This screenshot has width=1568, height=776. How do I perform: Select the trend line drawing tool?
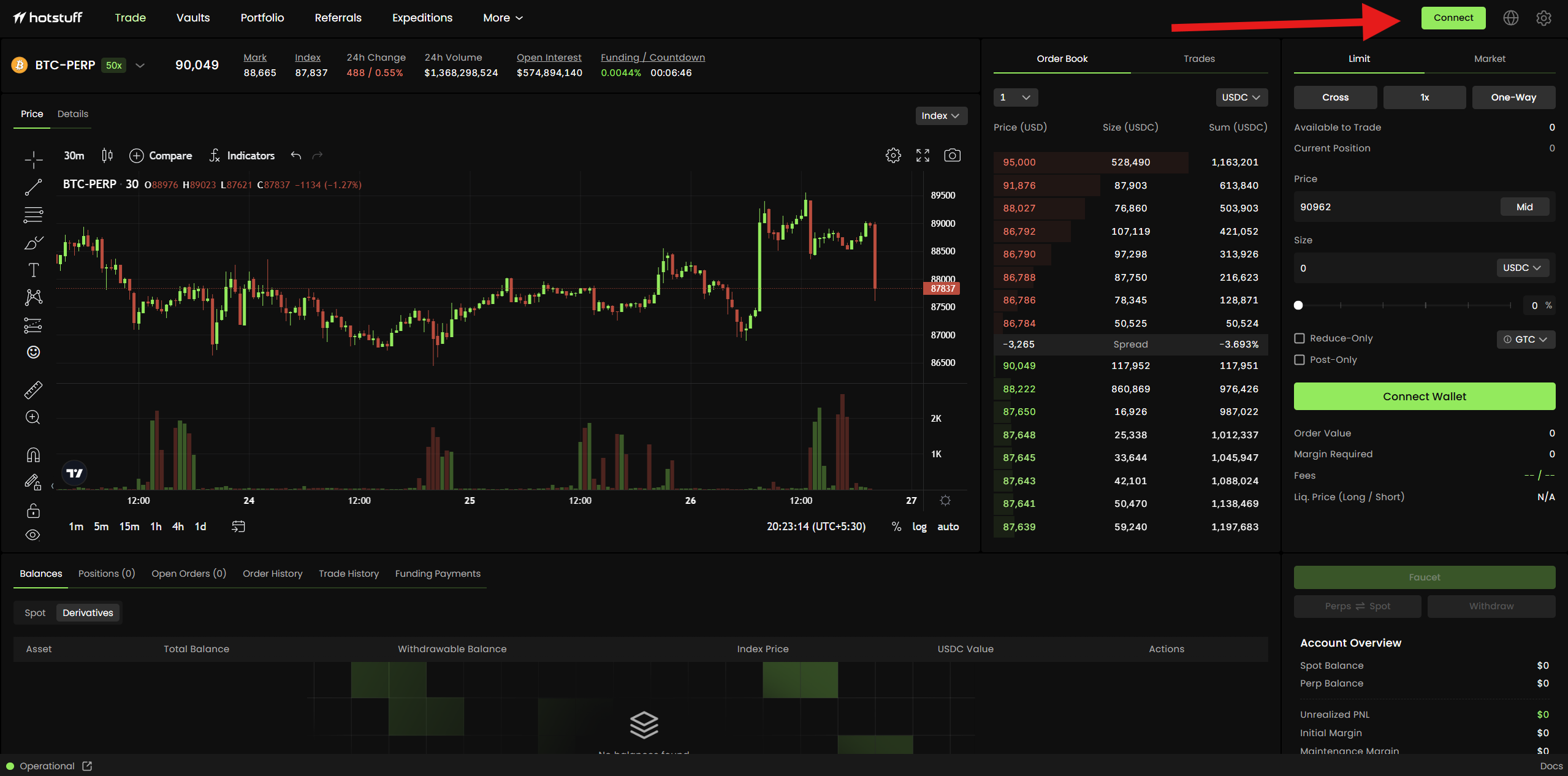pos(33,187)
